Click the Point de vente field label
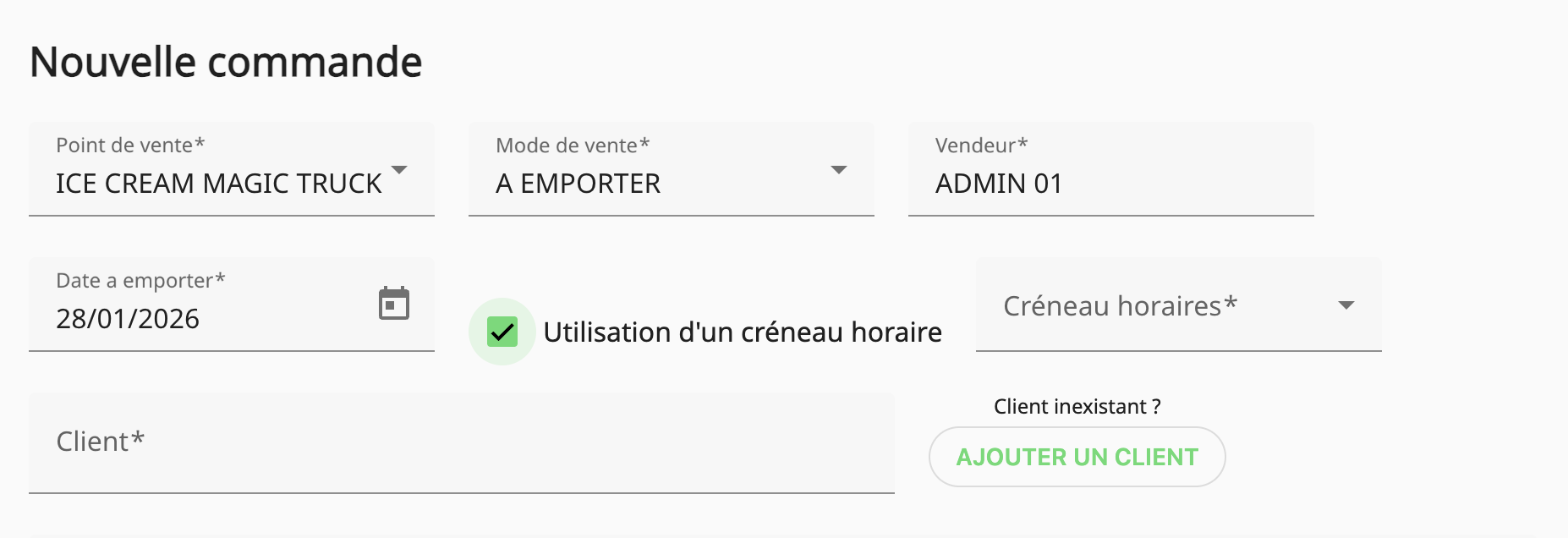This screenshot has width=1568, height=538. coord(130,145)
